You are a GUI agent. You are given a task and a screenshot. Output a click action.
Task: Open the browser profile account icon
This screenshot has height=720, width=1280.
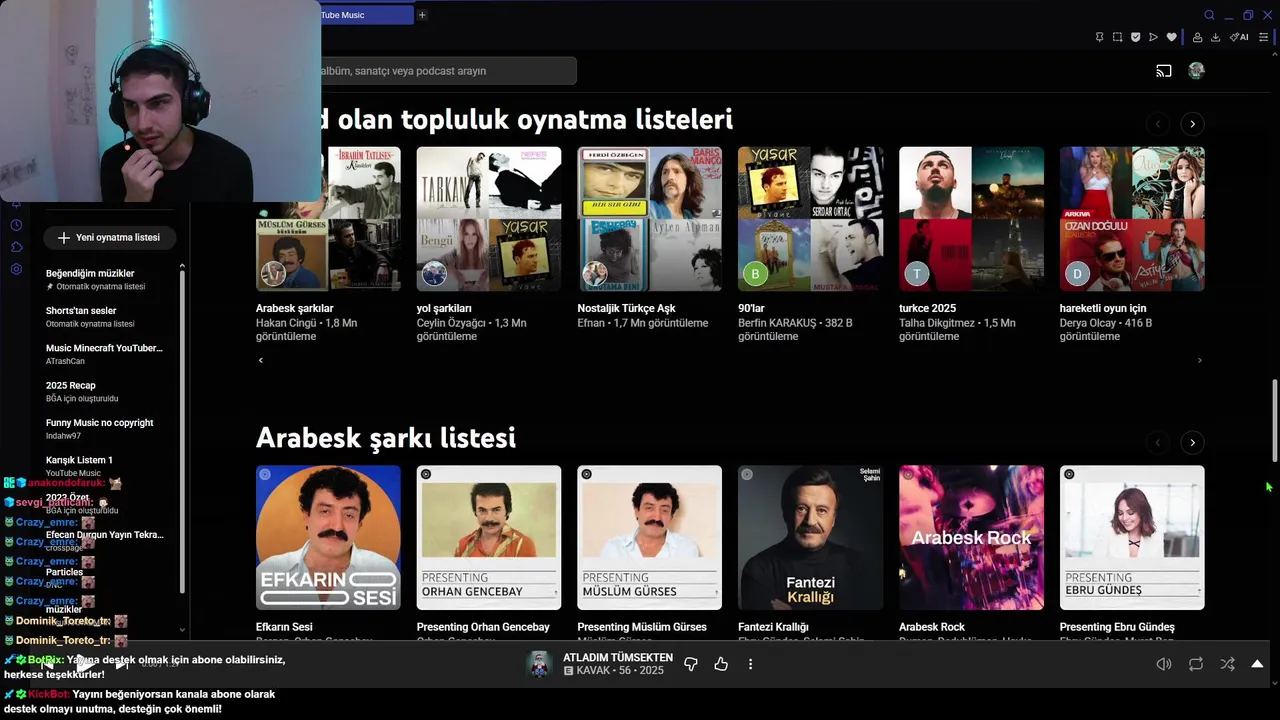pyautogui.click(x=1197, y=37)
